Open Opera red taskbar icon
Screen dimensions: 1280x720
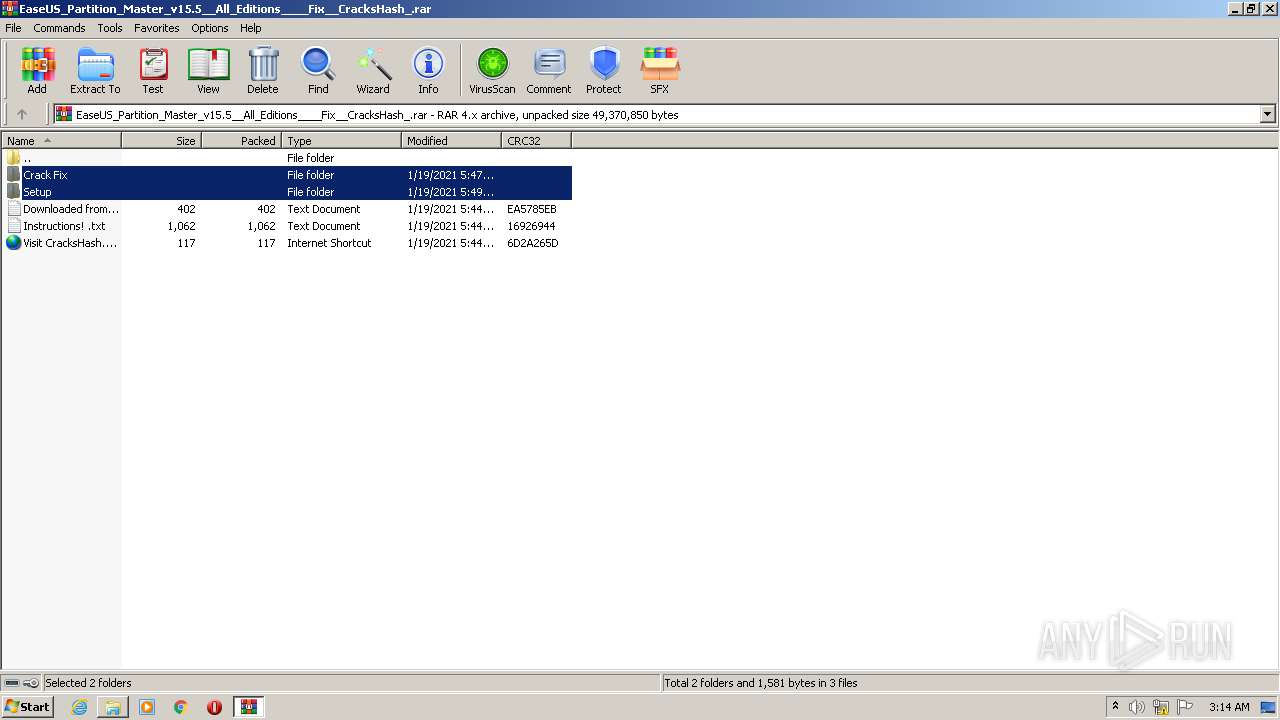point(214,707)
